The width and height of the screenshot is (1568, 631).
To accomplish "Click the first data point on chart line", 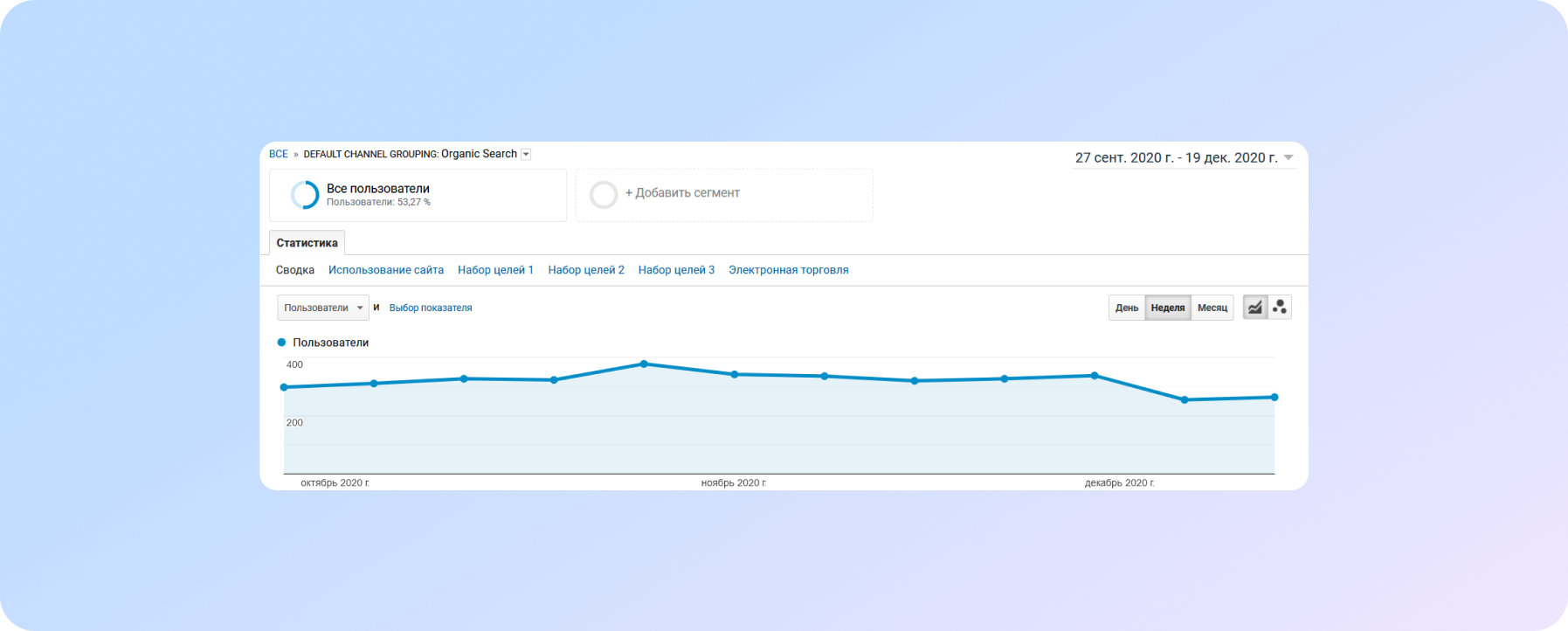I will [284, 387].
